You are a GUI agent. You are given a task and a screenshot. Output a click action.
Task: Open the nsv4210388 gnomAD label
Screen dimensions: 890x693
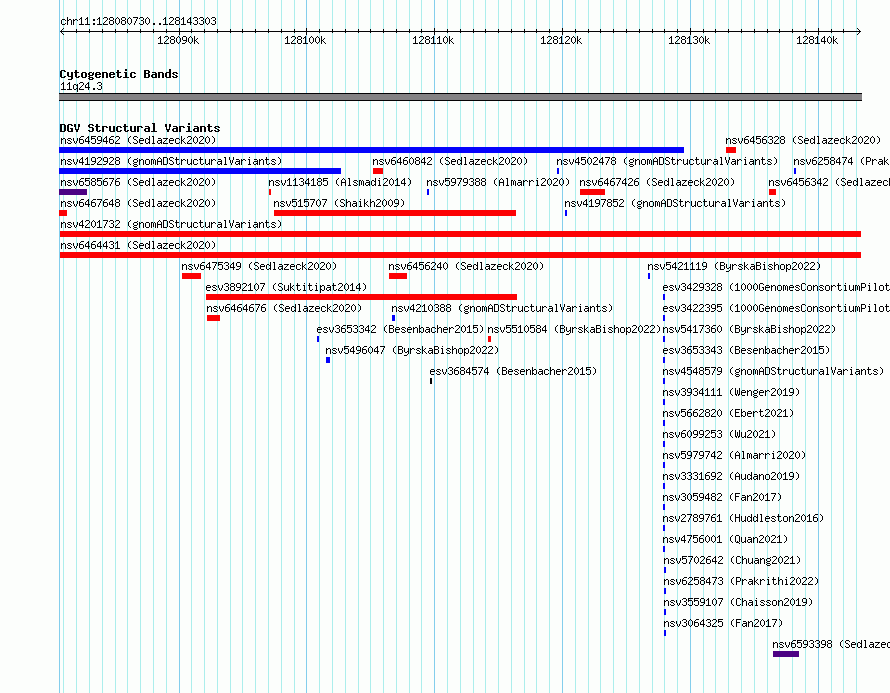coord(502,308)
